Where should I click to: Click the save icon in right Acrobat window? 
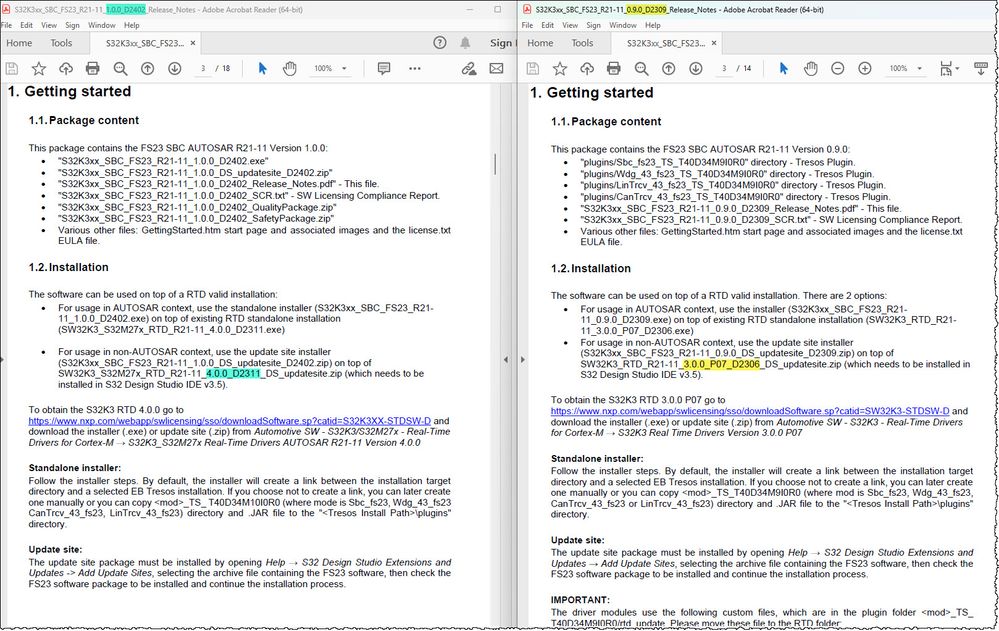[x=533, y=68]
